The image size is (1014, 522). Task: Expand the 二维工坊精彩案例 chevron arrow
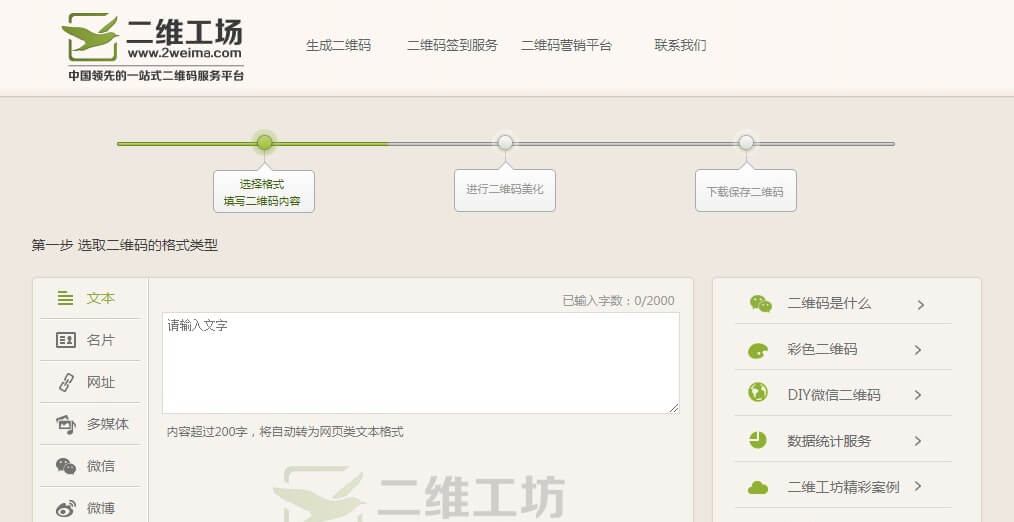(x=918, y=487)
